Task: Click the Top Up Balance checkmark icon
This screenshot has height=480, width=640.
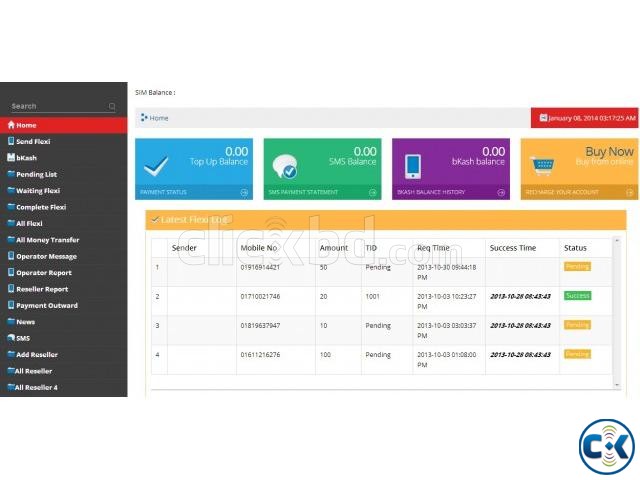Action: pyautogui.click(x=155, y=165)
